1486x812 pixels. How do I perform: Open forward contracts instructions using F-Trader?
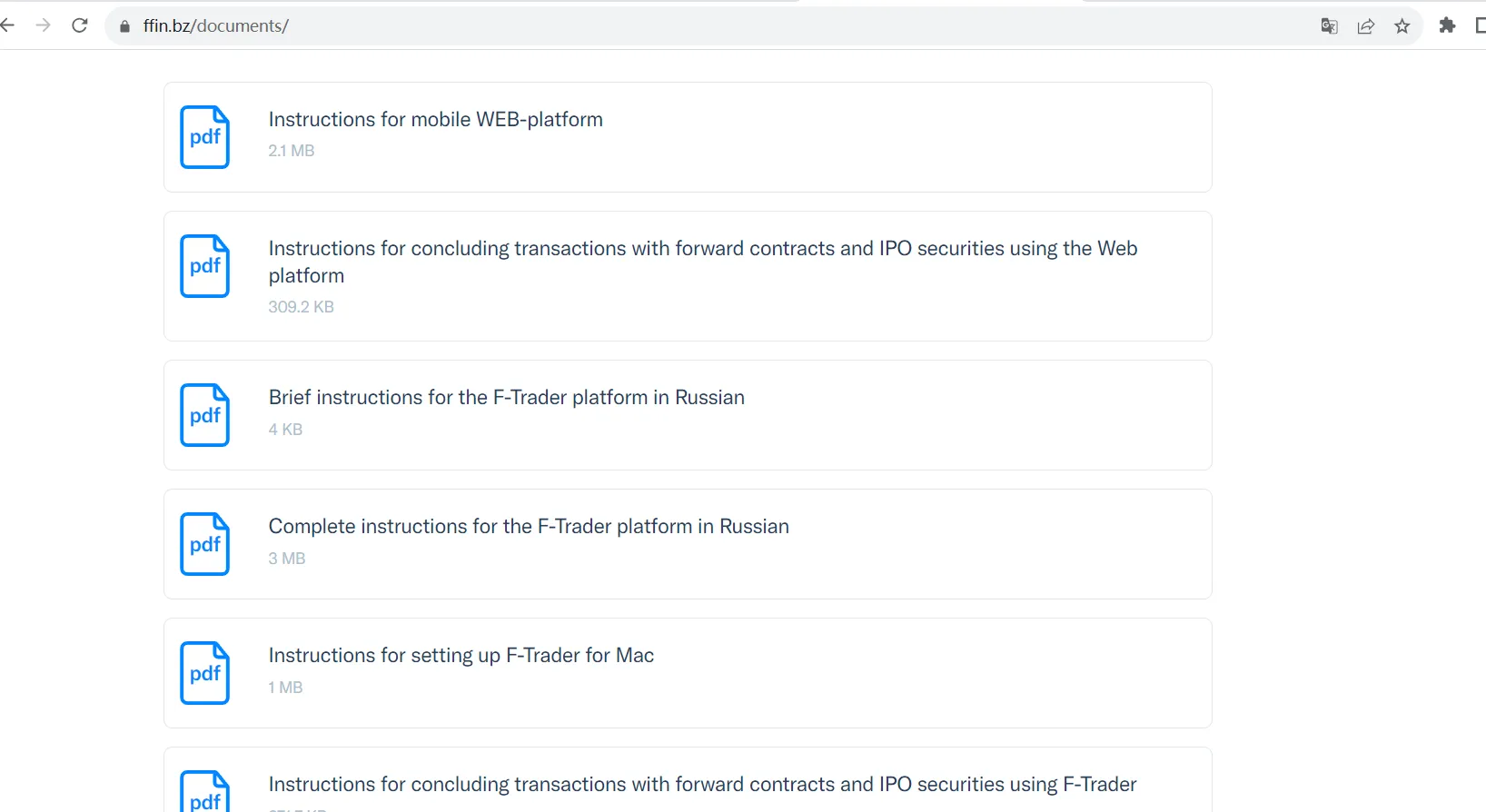click(703, 785)
